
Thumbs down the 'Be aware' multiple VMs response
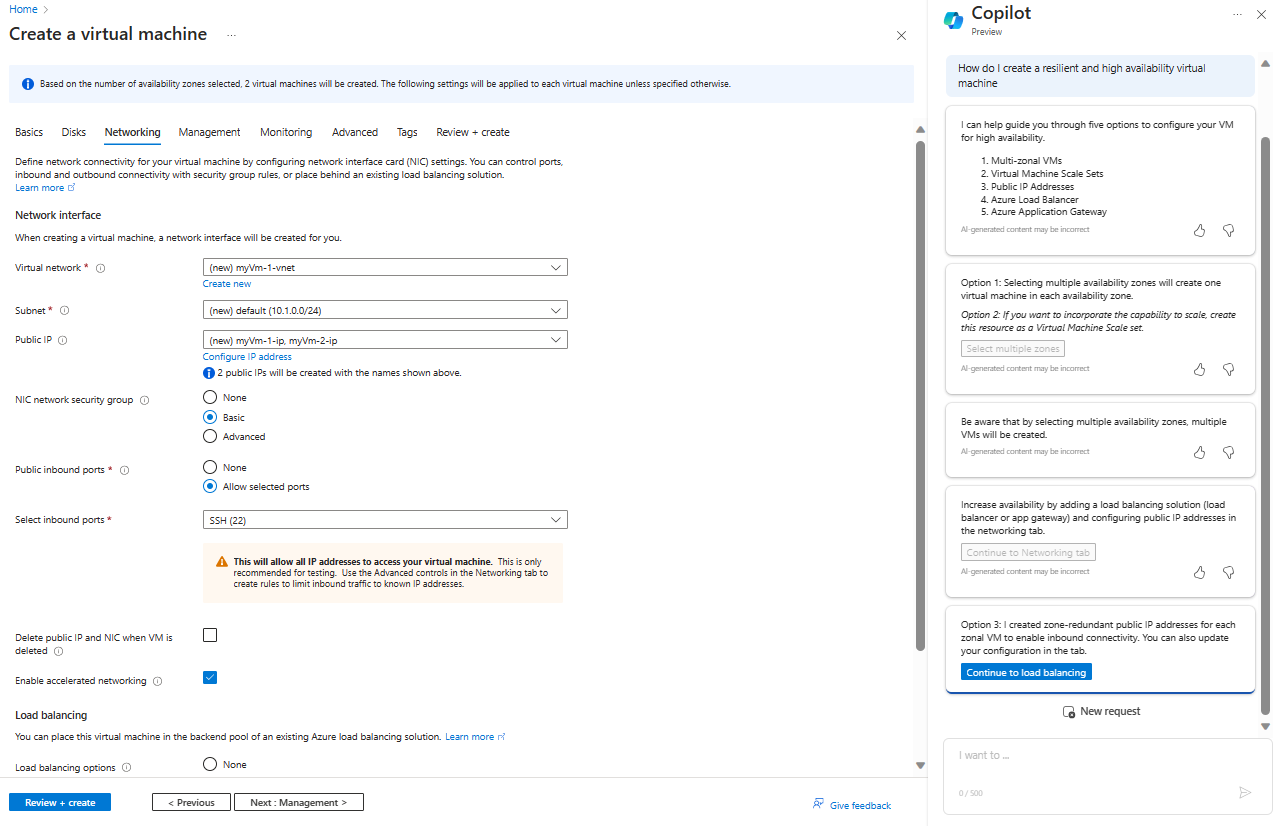(1229, 452)
